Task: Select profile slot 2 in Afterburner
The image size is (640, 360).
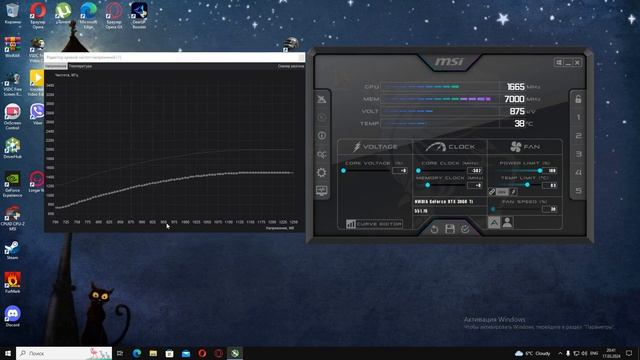Action: point(578,136)
